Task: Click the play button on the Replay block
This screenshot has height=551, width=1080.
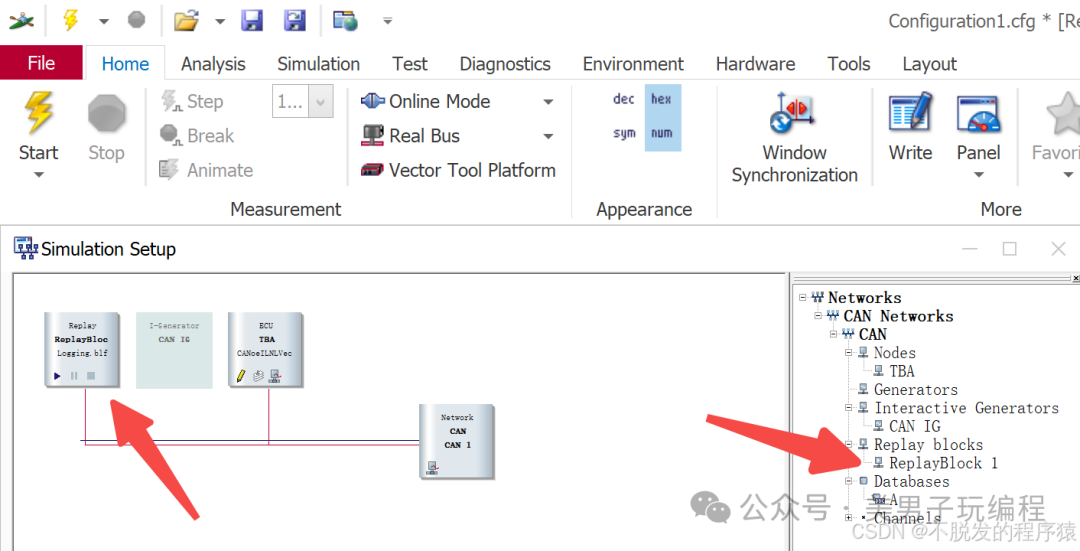Action: click(57, 376)
